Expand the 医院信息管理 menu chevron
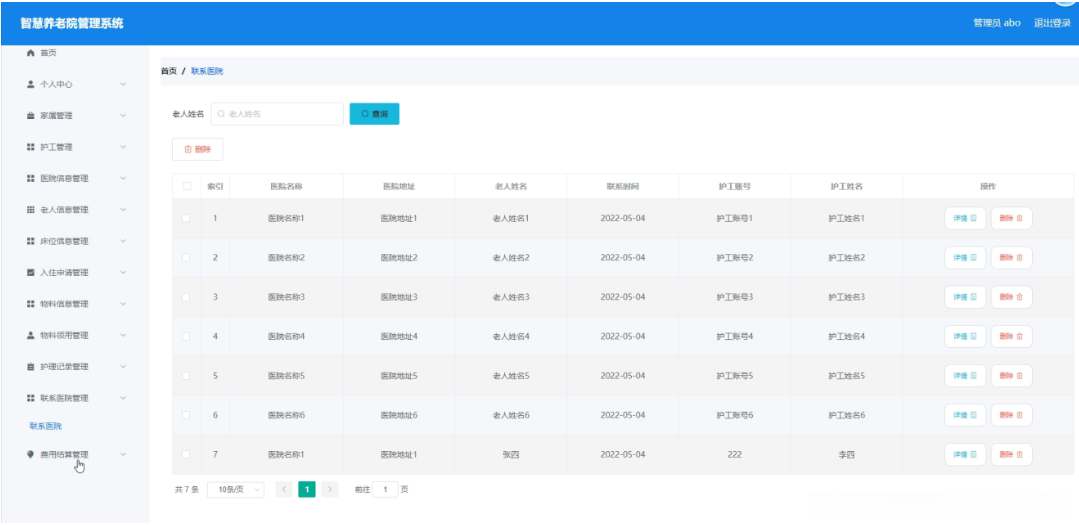 pyautogui.click(x=123, y=178)
